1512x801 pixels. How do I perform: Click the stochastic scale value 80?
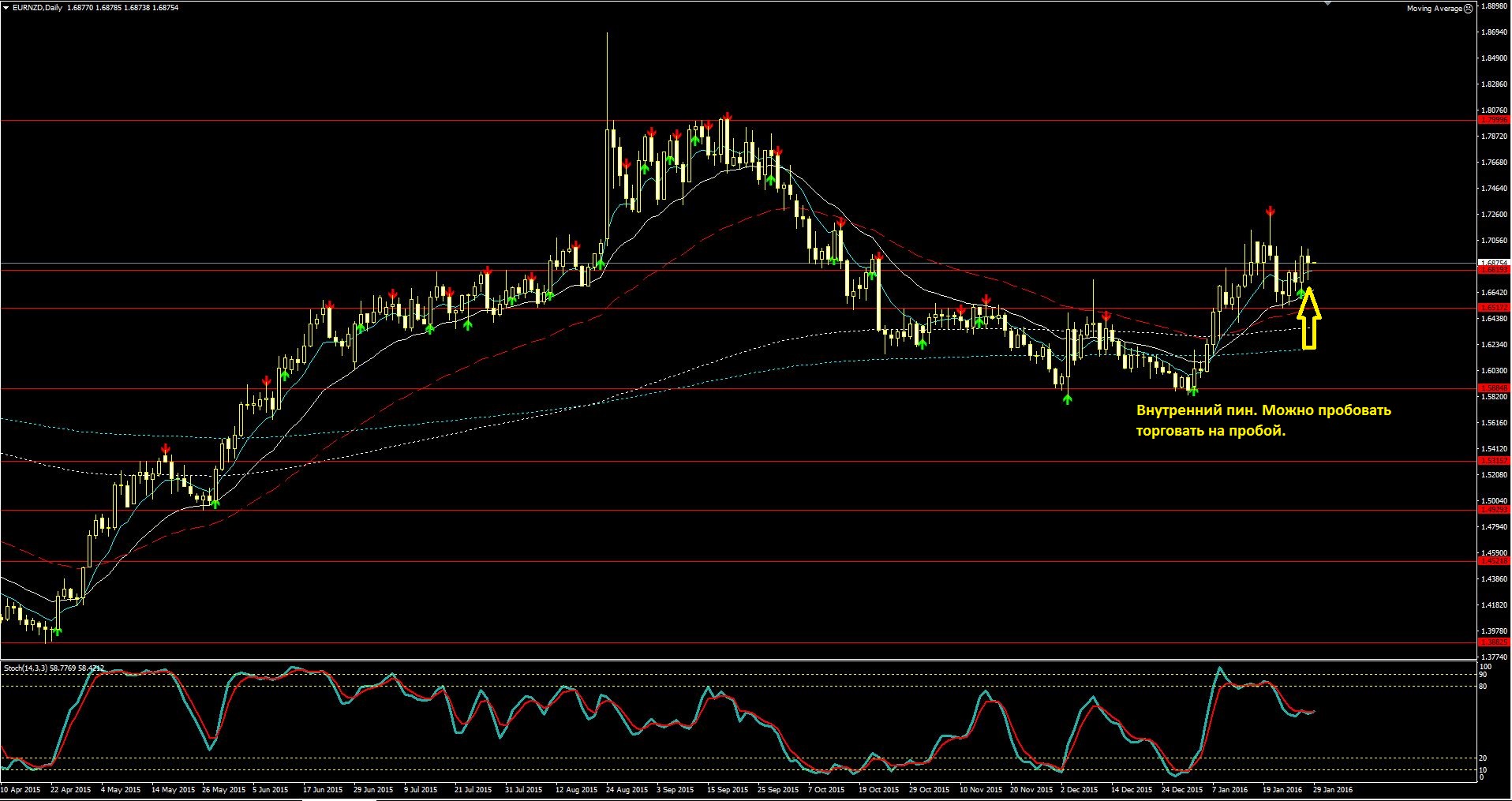tap(1483, 687)
